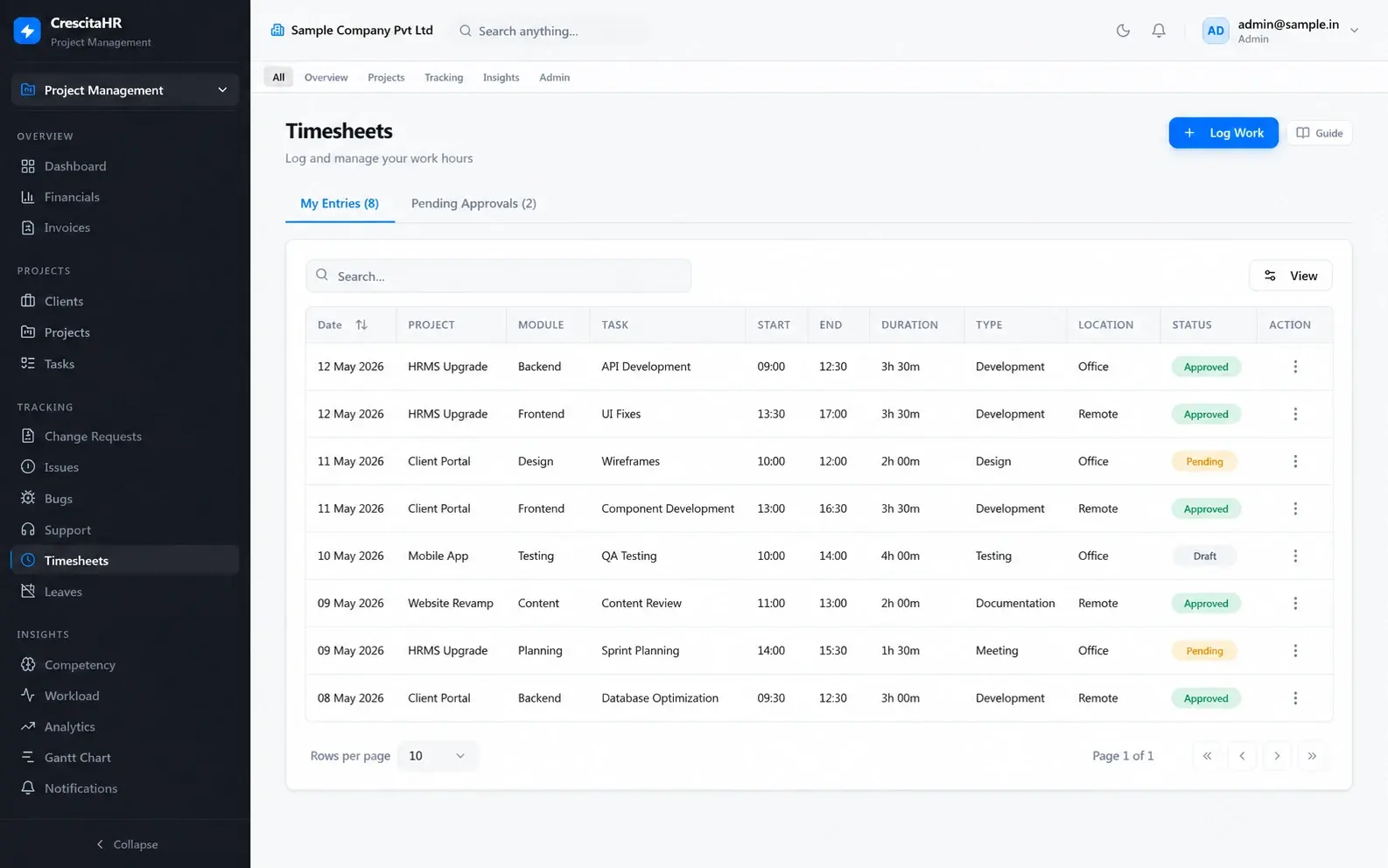
Task: Select the My Entries (8) tab
Action: click(x=340, y=204)
